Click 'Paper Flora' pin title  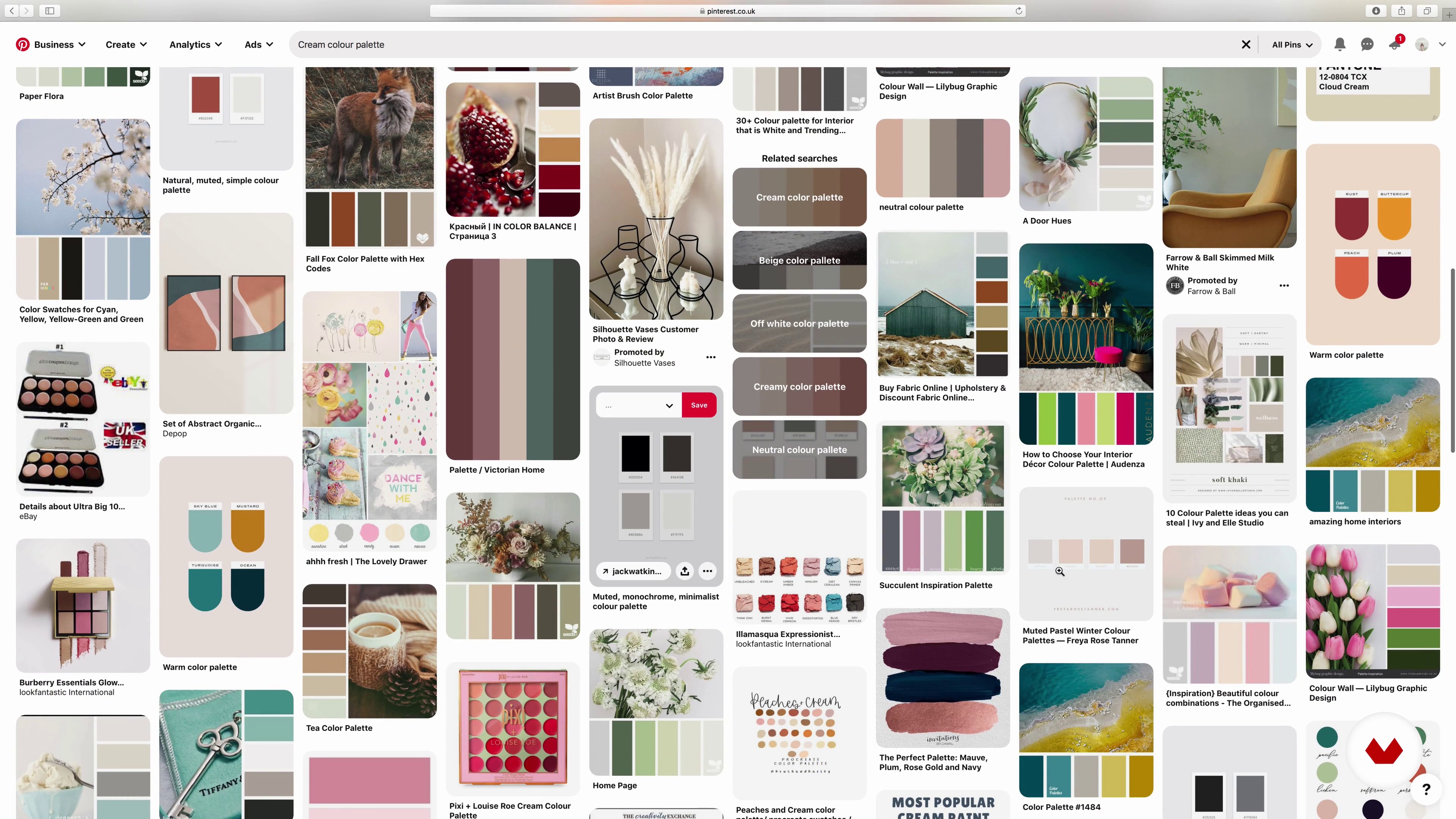point(41,96)
